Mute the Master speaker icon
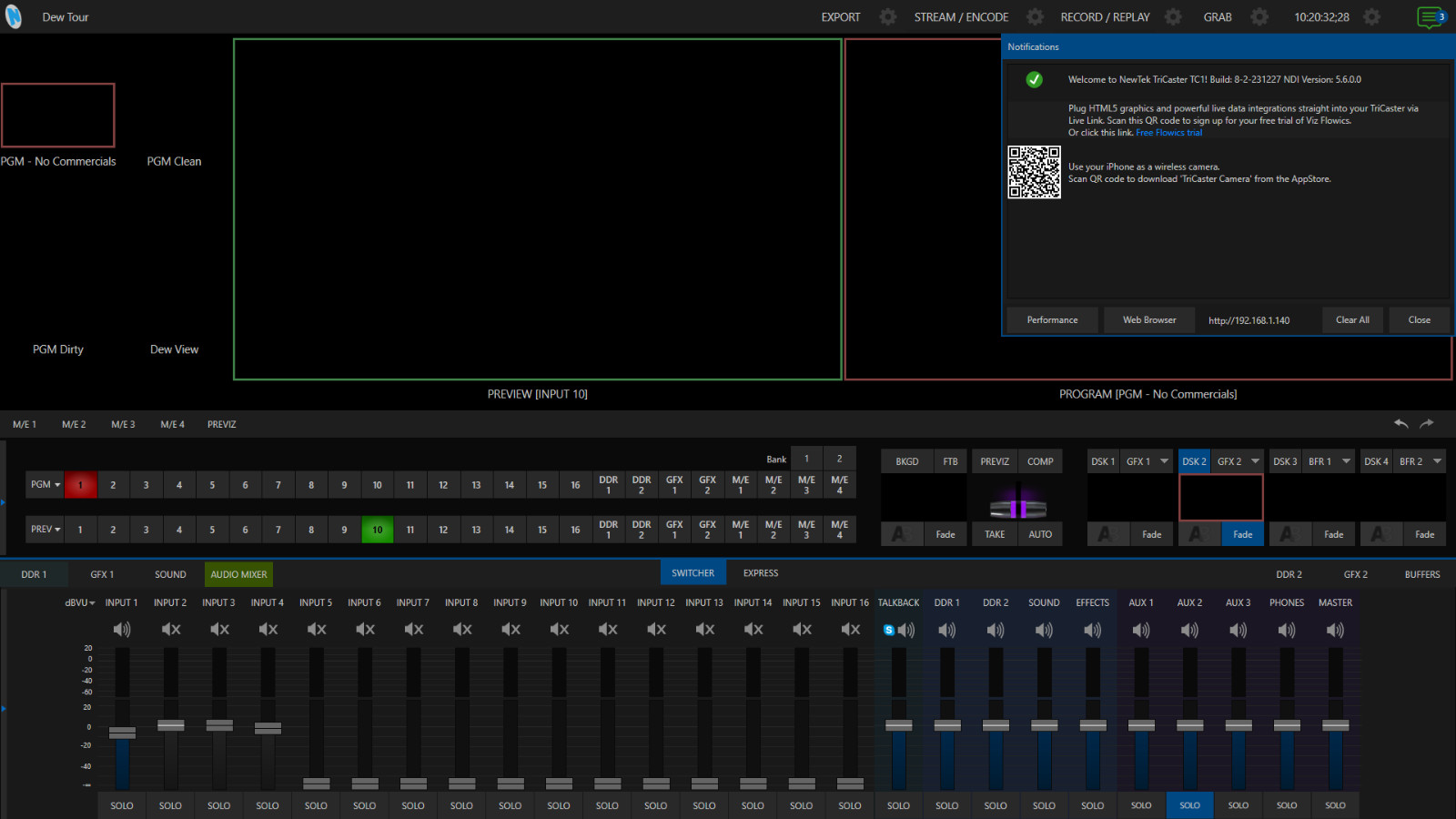 pos(1335,630)
